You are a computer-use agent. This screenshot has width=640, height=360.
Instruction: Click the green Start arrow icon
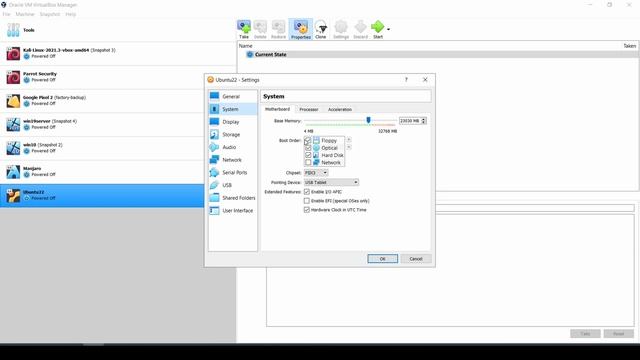pyautogui.click(x=378, y=27)
